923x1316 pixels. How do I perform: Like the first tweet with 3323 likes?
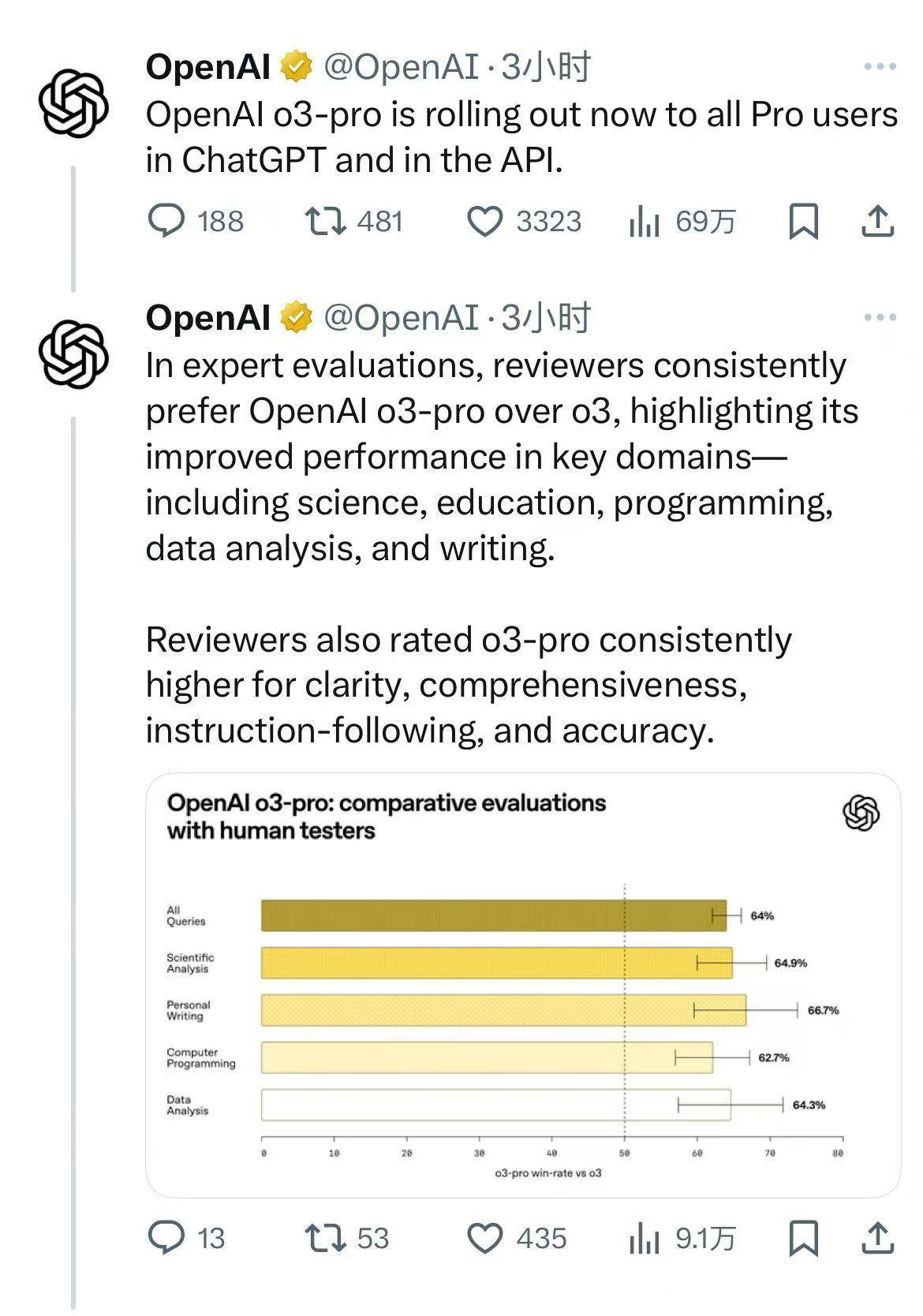[524, 222]
